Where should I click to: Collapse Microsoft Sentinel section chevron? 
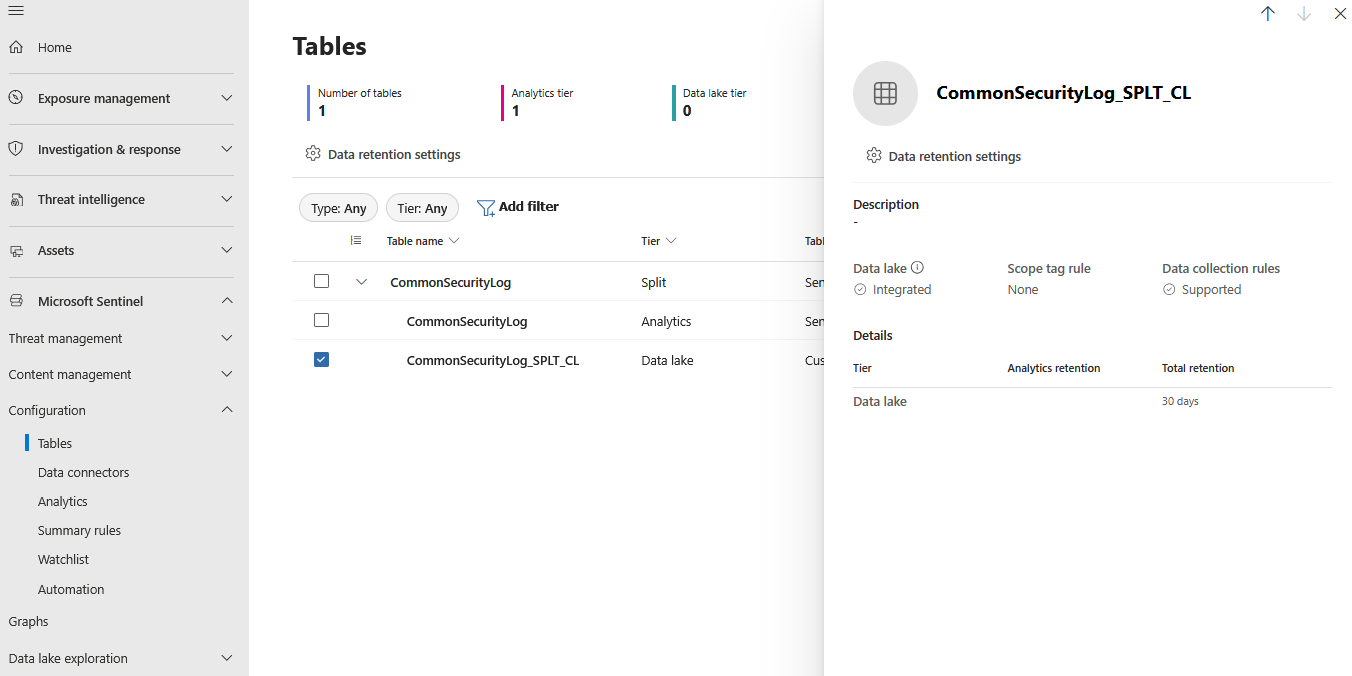pyautogui.click(x=227, y=301)
